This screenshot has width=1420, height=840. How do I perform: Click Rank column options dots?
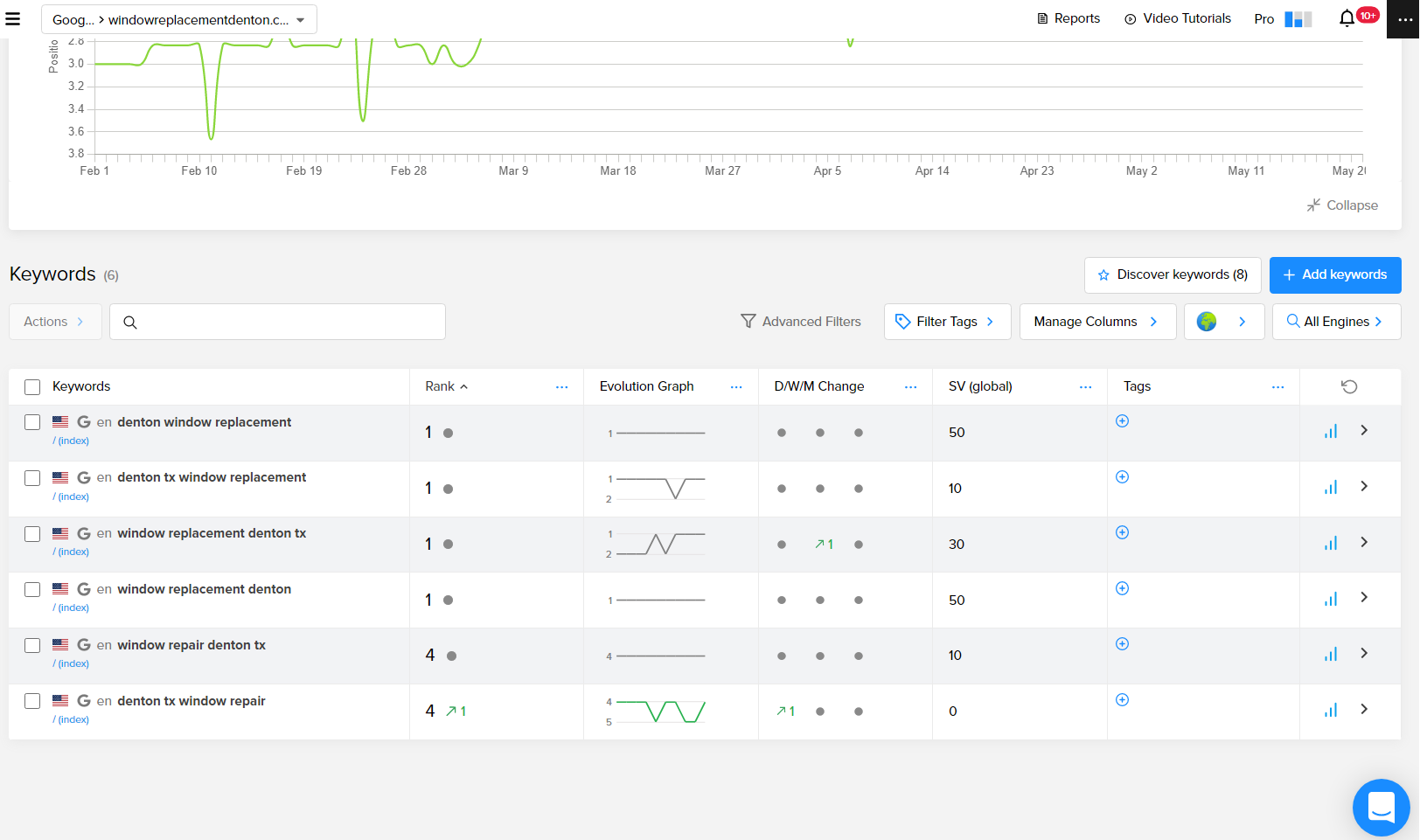(562, 386)
